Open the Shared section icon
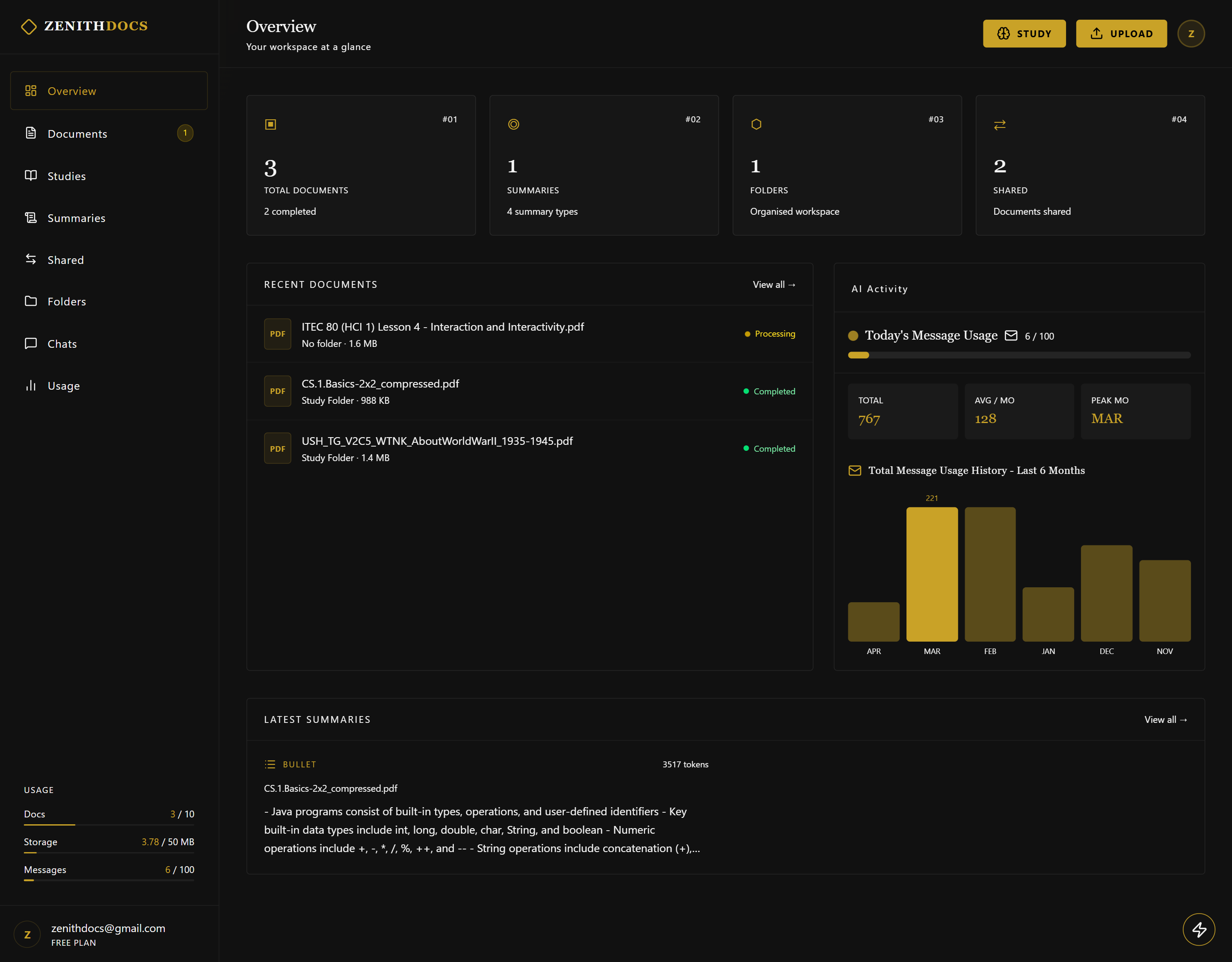This screenshot has width=1232, height=962. (31, 260)
